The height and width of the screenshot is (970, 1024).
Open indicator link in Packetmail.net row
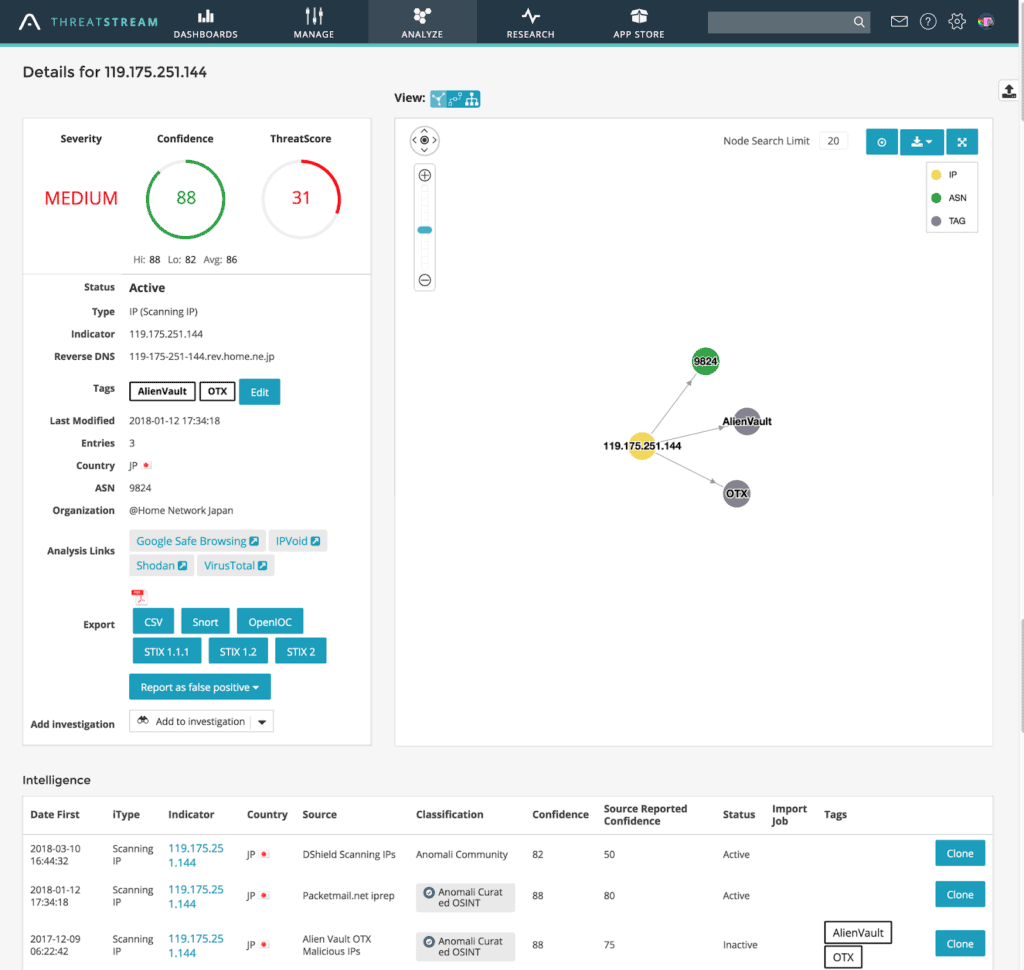[196, 896]
